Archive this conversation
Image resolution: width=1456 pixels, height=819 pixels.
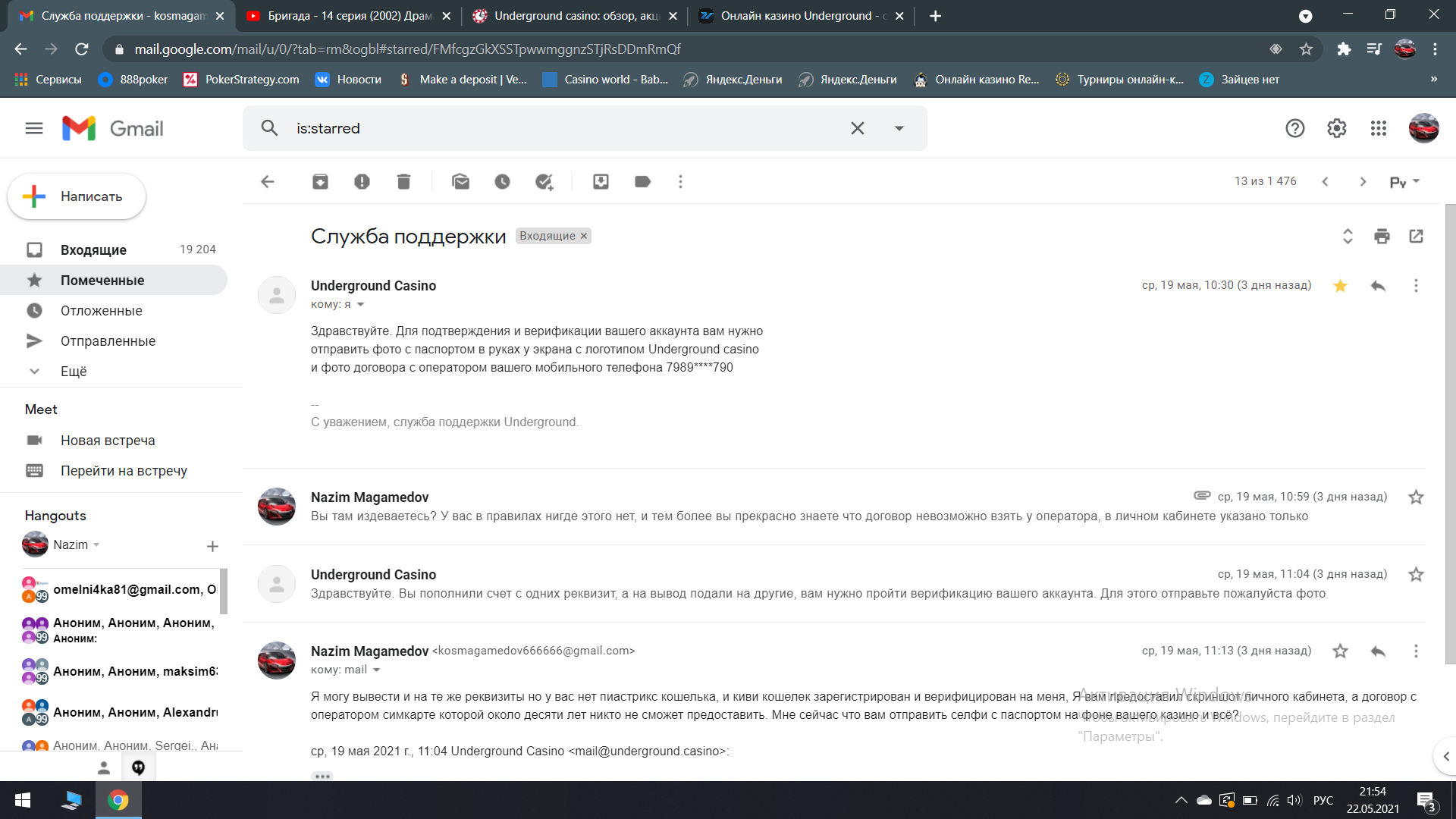320,181
